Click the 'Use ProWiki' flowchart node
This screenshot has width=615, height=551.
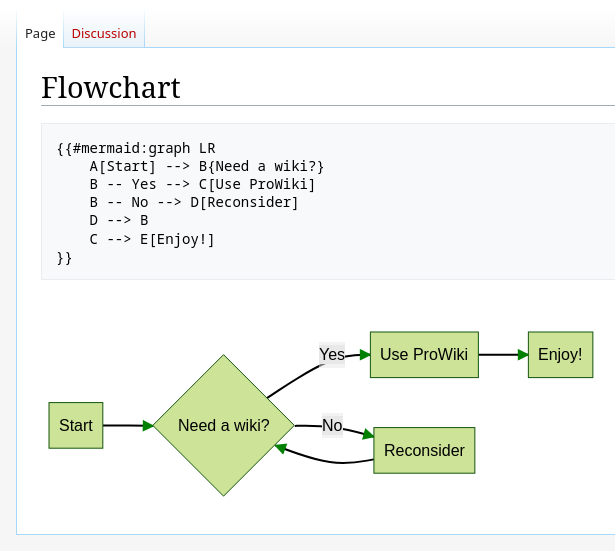pos(424,355)
